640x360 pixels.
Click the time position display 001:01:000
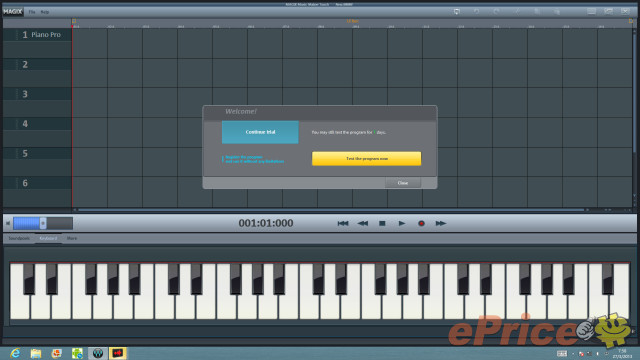(x=266, y=223)
